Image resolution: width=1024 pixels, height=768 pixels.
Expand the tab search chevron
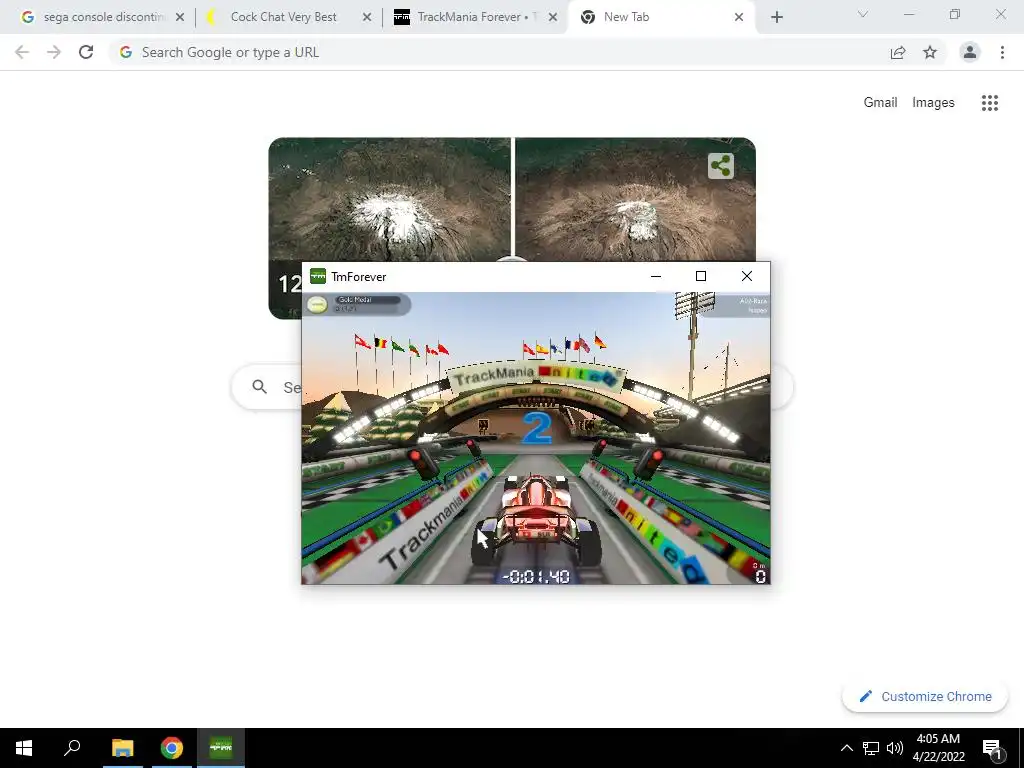863,14
